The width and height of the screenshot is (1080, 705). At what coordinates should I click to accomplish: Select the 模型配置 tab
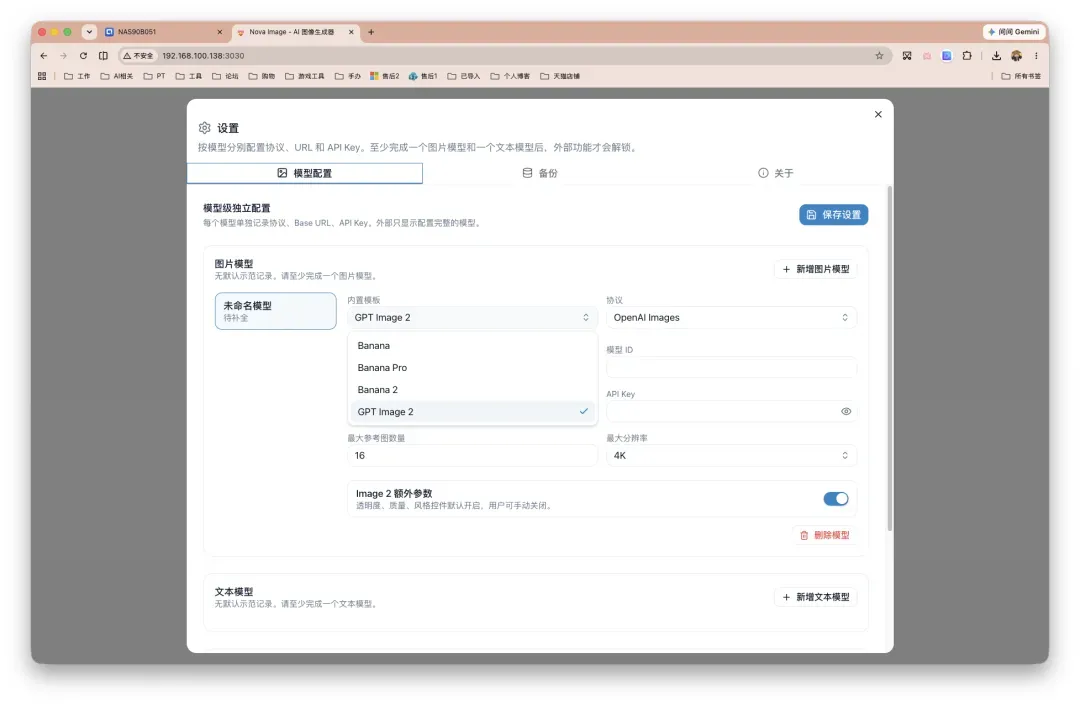click(304, 173)
